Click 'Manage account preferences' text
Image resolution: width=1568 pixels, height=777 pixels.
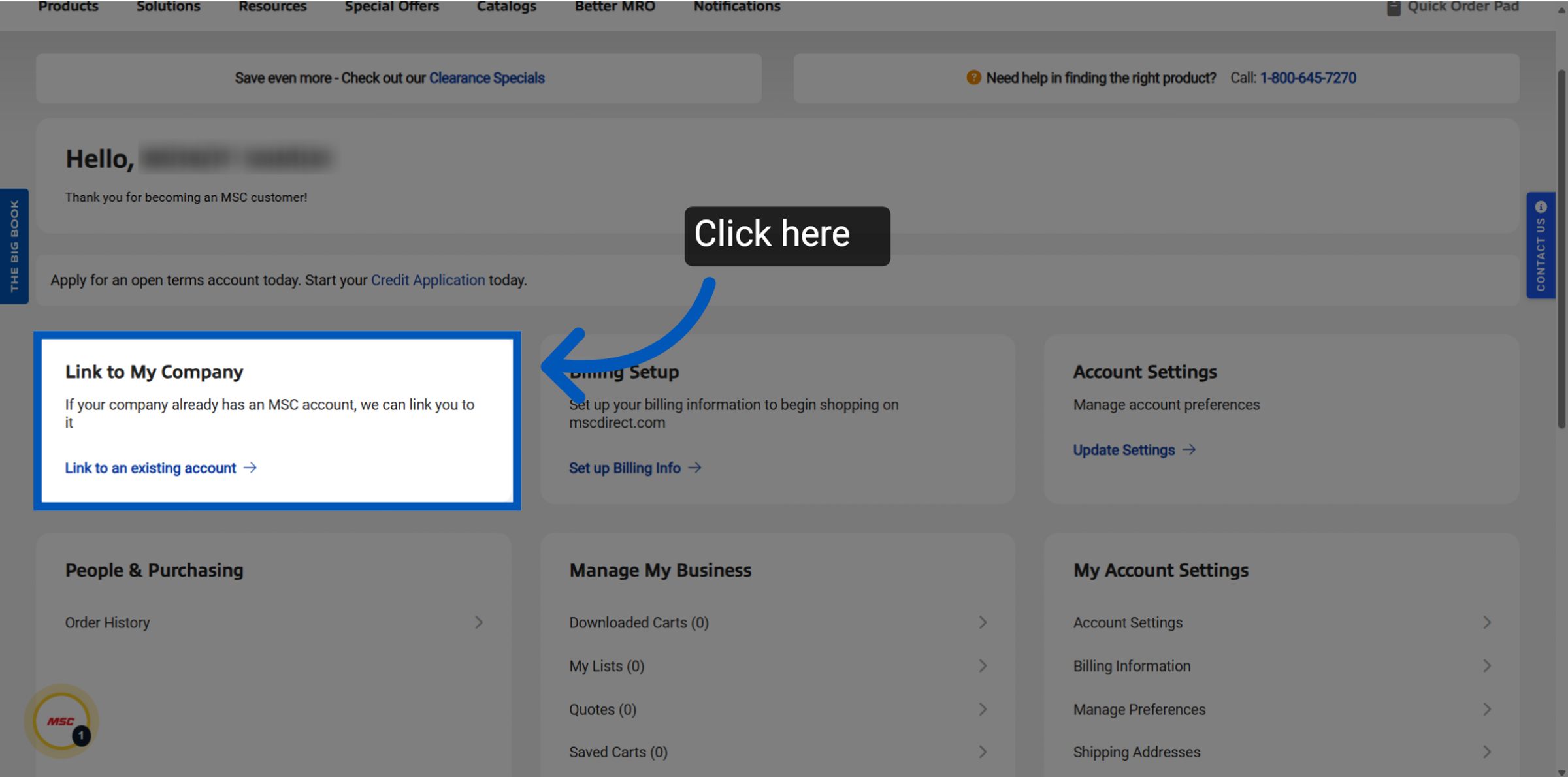(x=1166, y=405)
